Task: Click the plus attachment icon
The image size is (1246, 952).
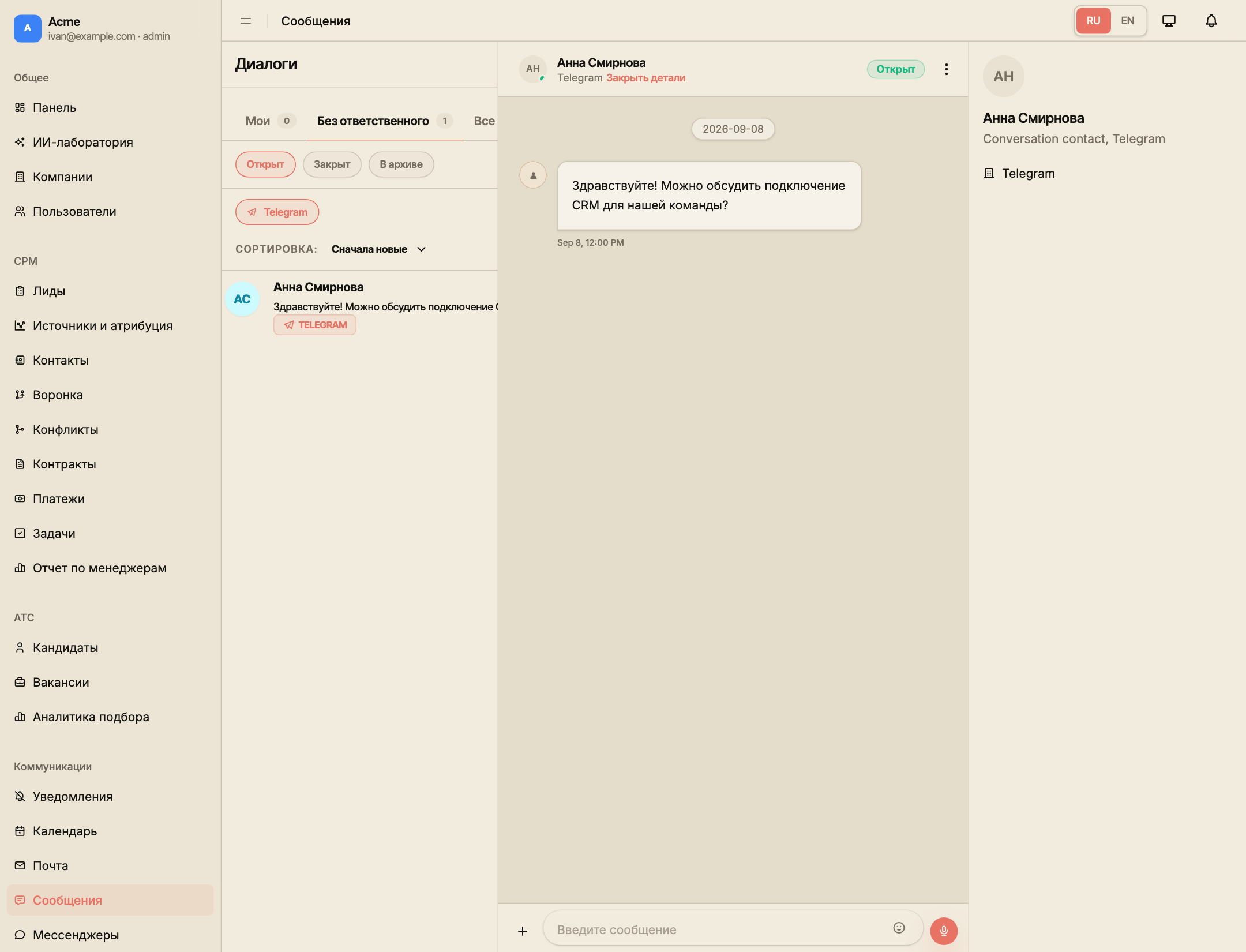Action: [x=523, y=931]
